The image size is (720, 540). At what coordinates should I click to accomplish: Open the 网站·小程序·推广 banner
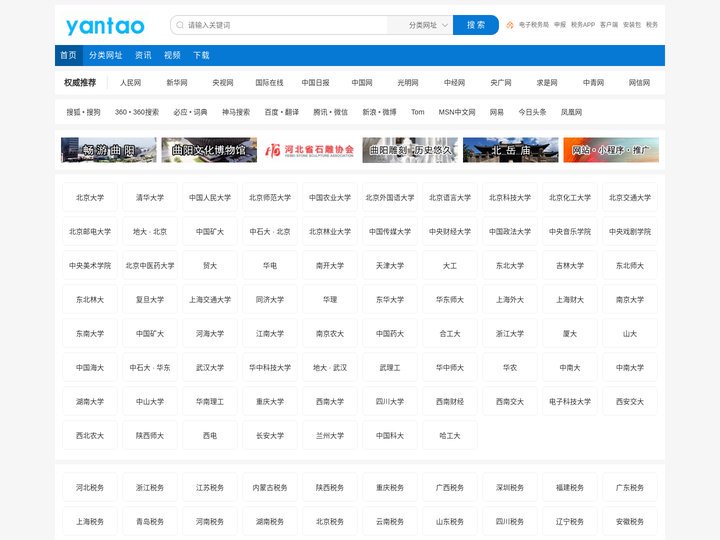click(x=611, y=150)
